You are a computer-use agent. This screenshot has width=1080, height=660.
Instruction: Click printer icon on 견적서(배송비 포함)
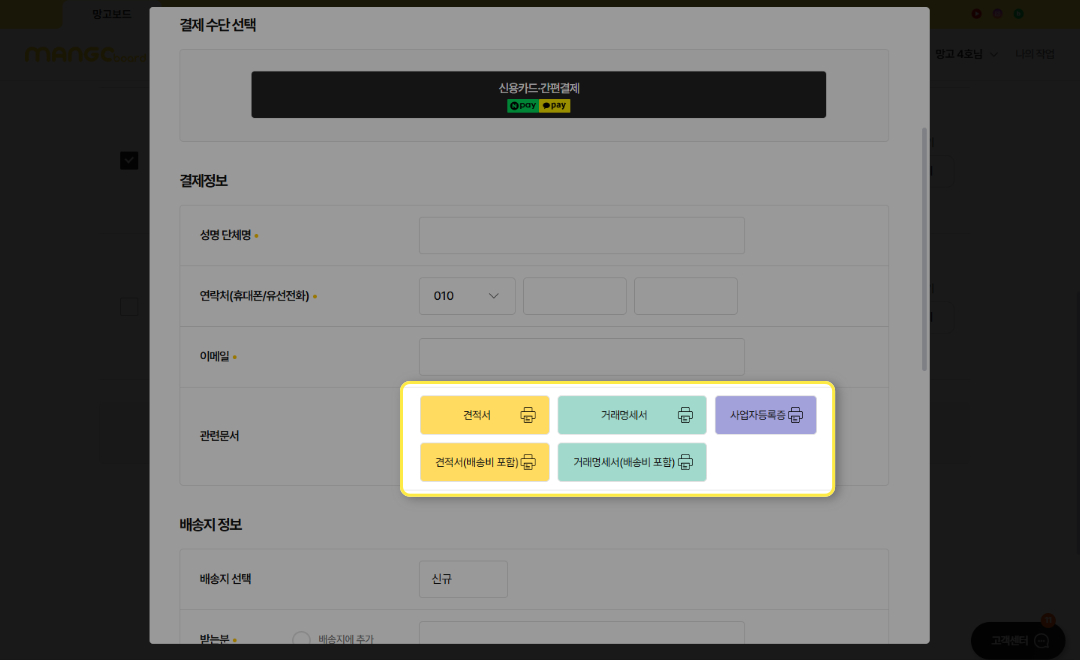click(528, 462)
